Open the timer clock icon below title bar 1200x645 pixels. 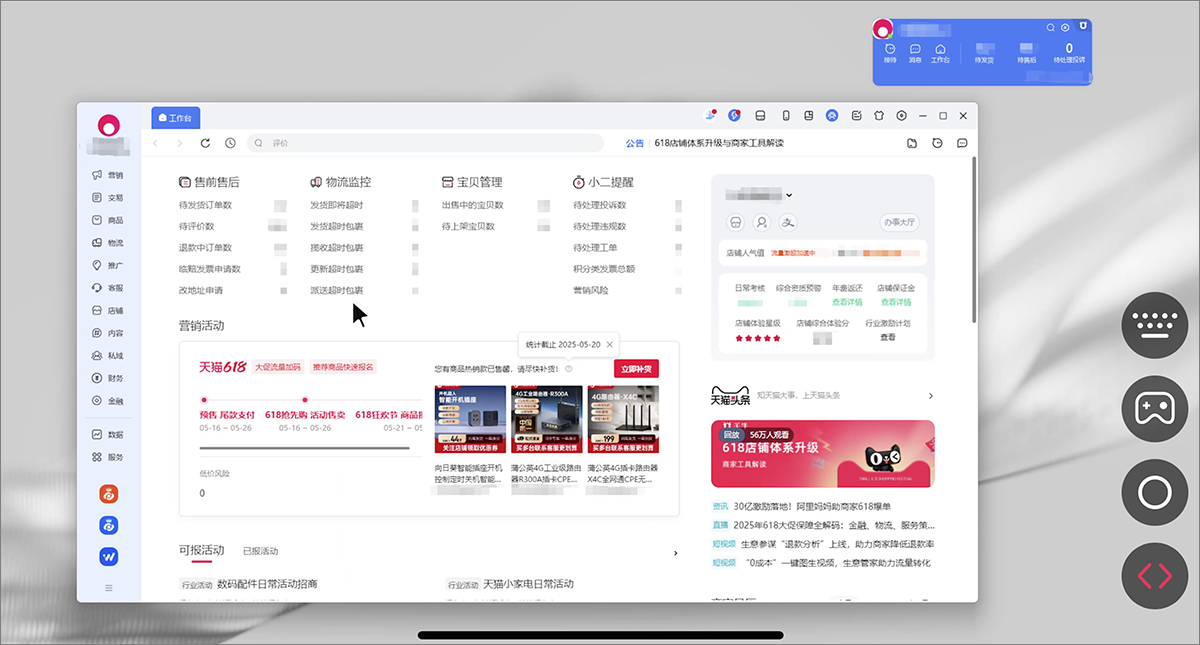pos(937,143)
